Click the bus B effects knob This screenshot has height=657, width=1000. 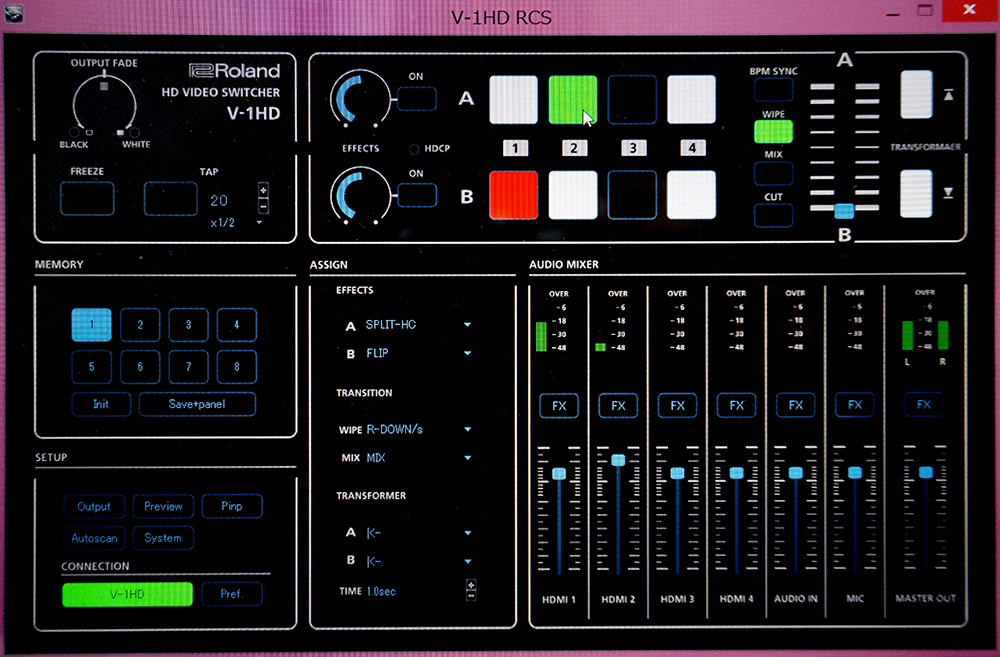(x=360, y=196)
